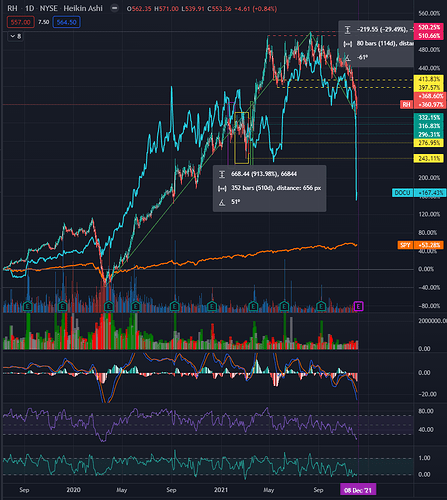Image resolution: width=447 pixels, height=500 pixels.
Task: Open the RH symbol selector in chart title
Action: coord(12,8)
